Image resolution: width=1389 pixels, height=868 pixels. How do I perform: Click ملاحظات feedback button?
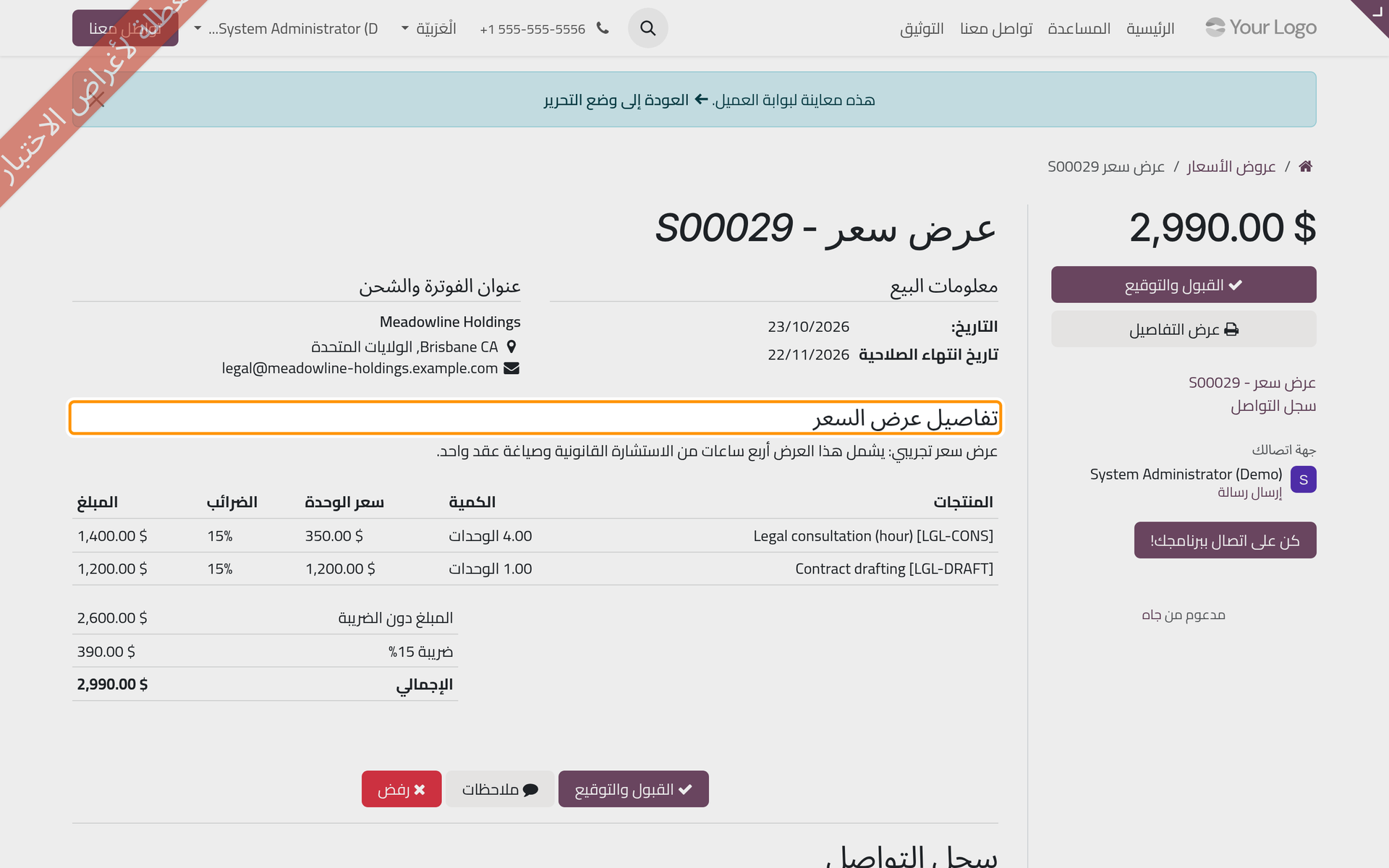500,789
